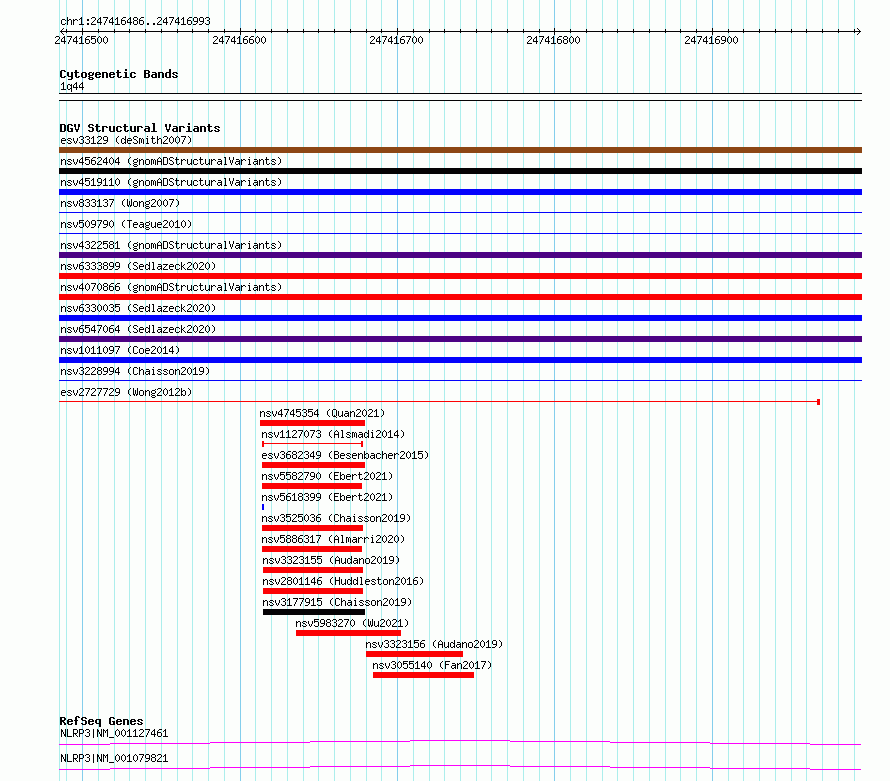Click the DGV Structural Variants track title
The image size is (890, 781).
coord(140,128)
